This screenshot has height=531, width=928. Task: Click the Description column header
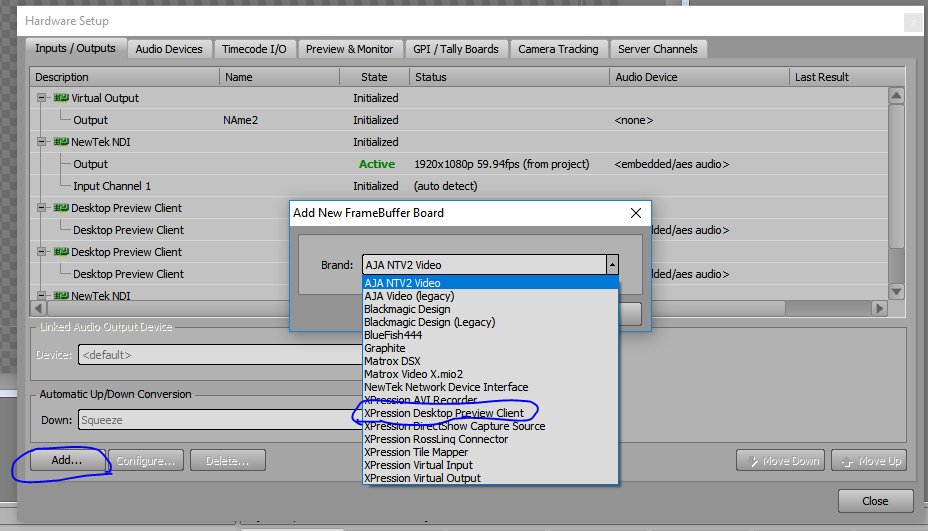pyautogui.click(x=124, y=77)
